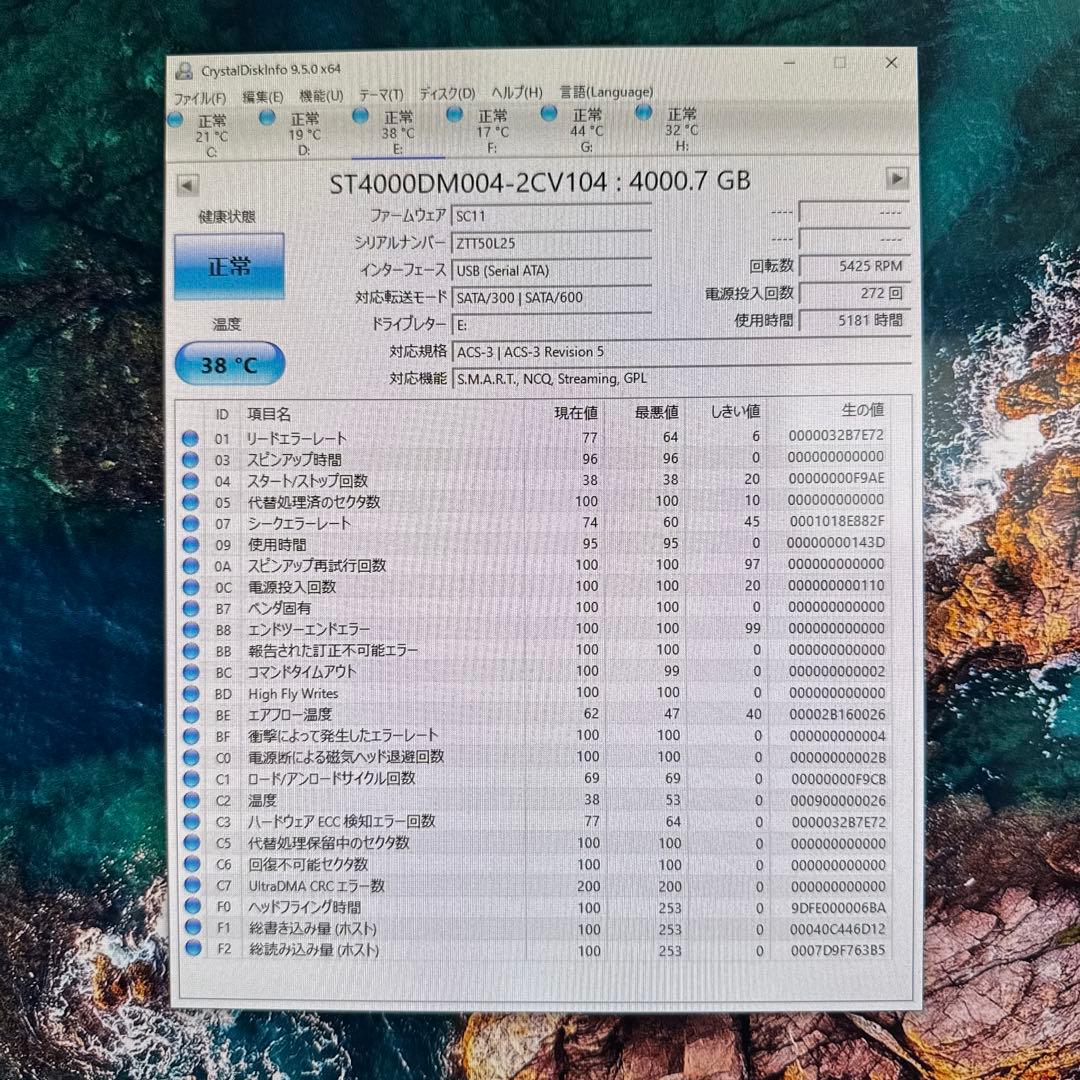Click the ACS-3 Revision 5 standard field
The image size is (1080, 1080).
[681, 352]
